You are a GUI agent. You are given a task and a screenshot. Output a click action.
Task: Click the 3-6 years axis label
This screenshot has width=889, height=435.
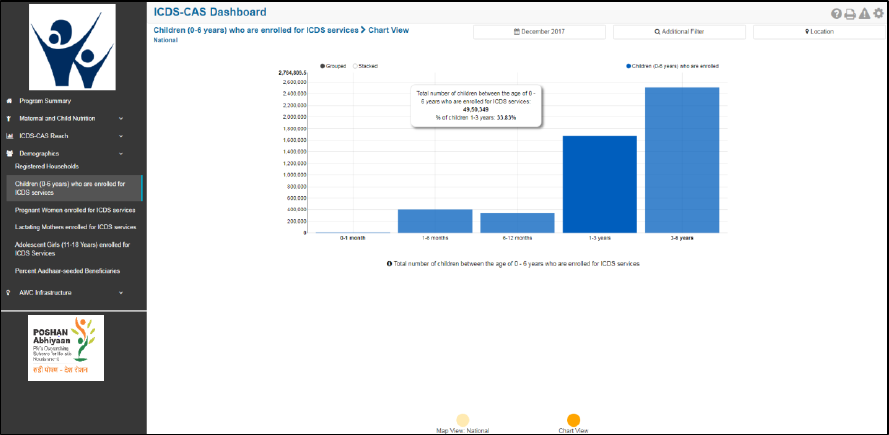tap(682, 238)
